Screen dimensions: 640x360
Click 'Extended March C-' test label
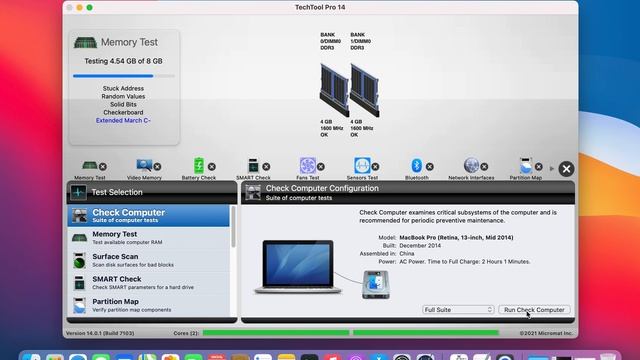tap(123, 120)
